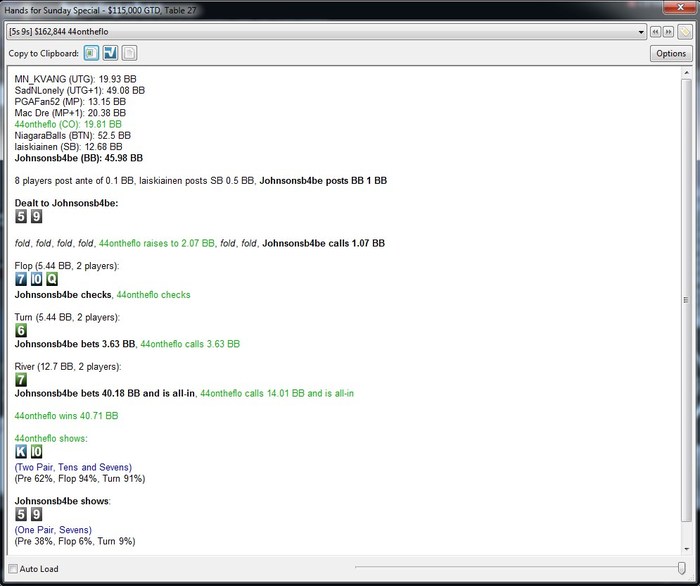Click the '44ontheflo shows:' heading
The image size is (700, 586).
pyautogui.click(x=51, y=438)
